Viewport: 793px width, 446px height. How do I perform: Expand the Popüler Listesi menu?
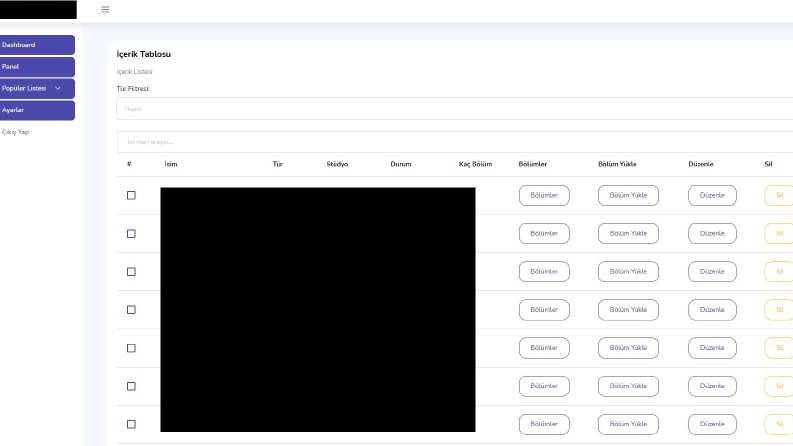click(37, 88)
